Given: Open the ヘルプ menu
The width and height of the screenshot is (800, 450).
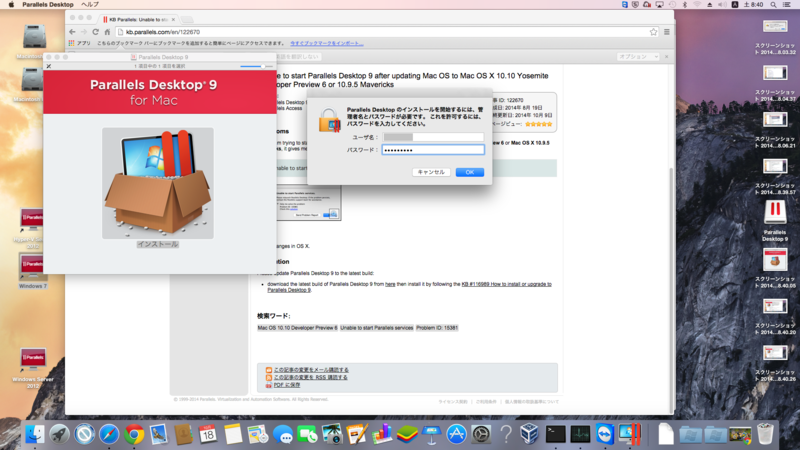Looking at the screenshot, I should click(x=90, y=5).
